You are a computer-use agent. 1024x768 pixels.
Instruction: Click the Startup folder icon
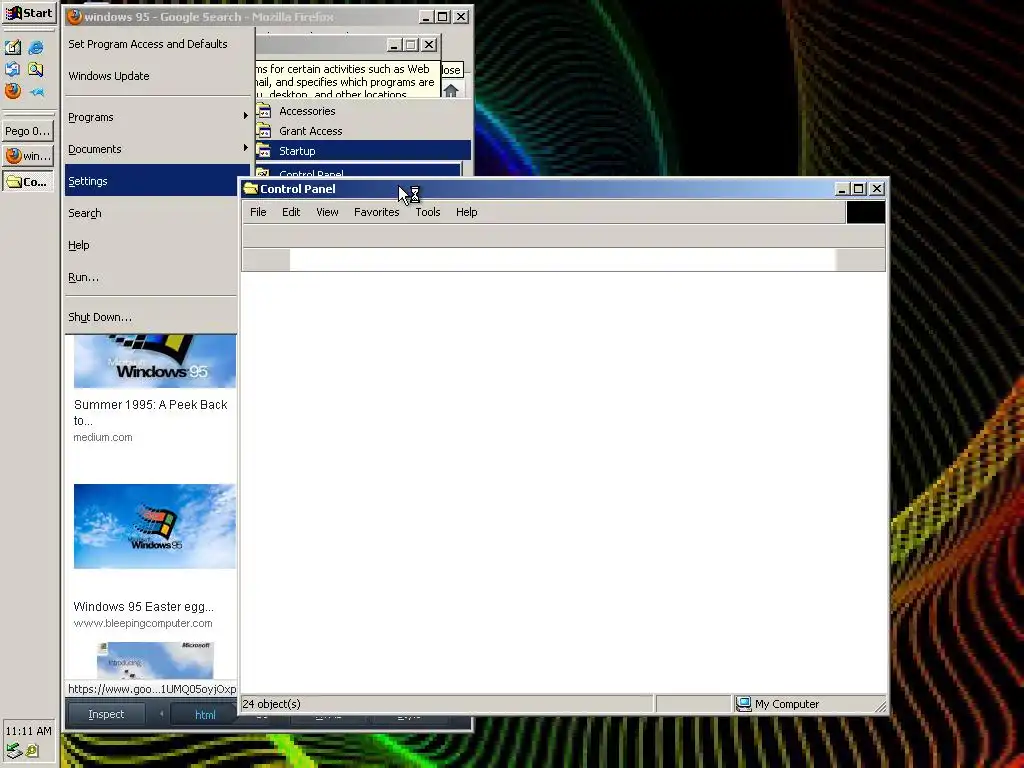click(264, 151)
